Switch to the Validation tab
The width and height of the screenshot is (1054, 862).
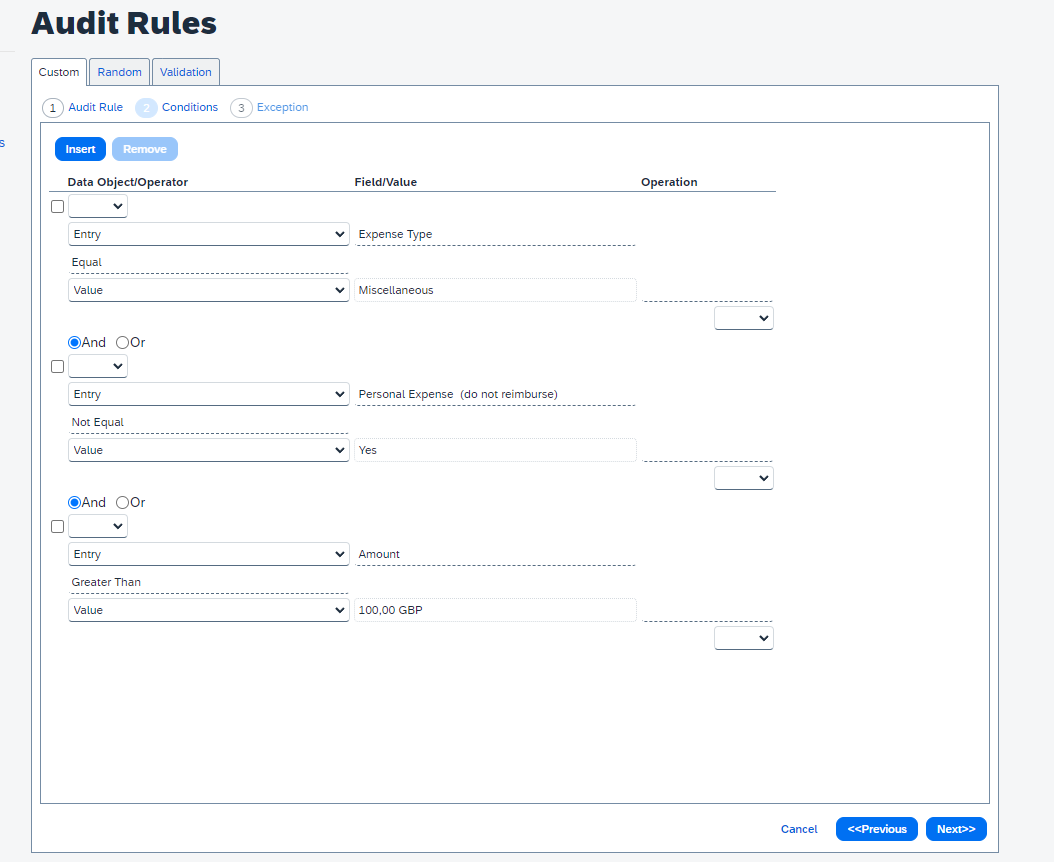coord(186,72)
